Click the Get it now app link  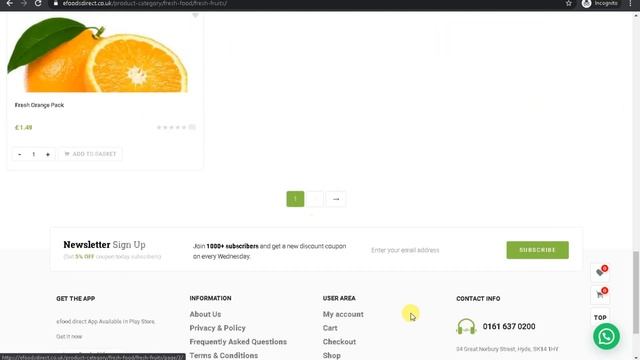pos(69,336)
